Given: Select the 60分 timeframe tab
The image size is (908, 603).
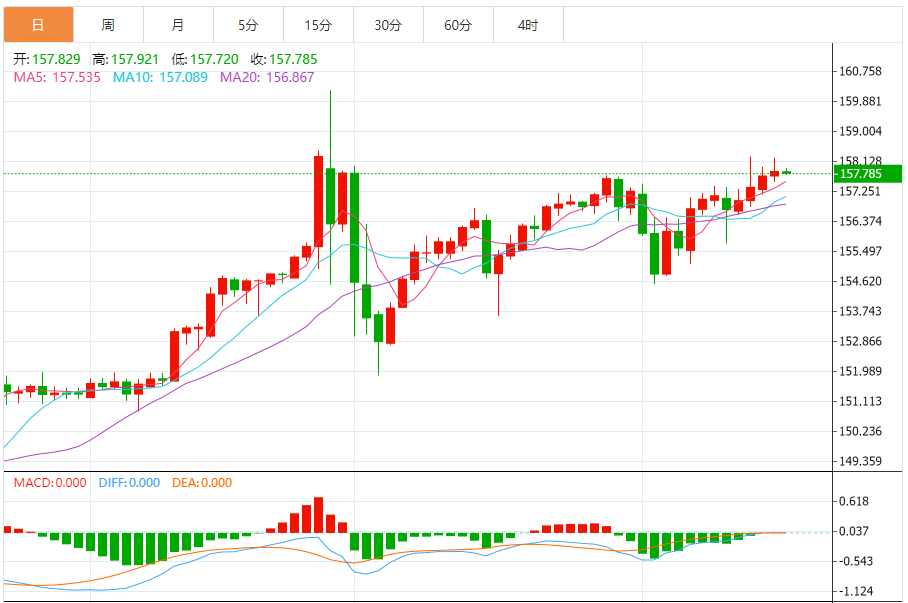Looking at the screenshot, I should point(459,25).
